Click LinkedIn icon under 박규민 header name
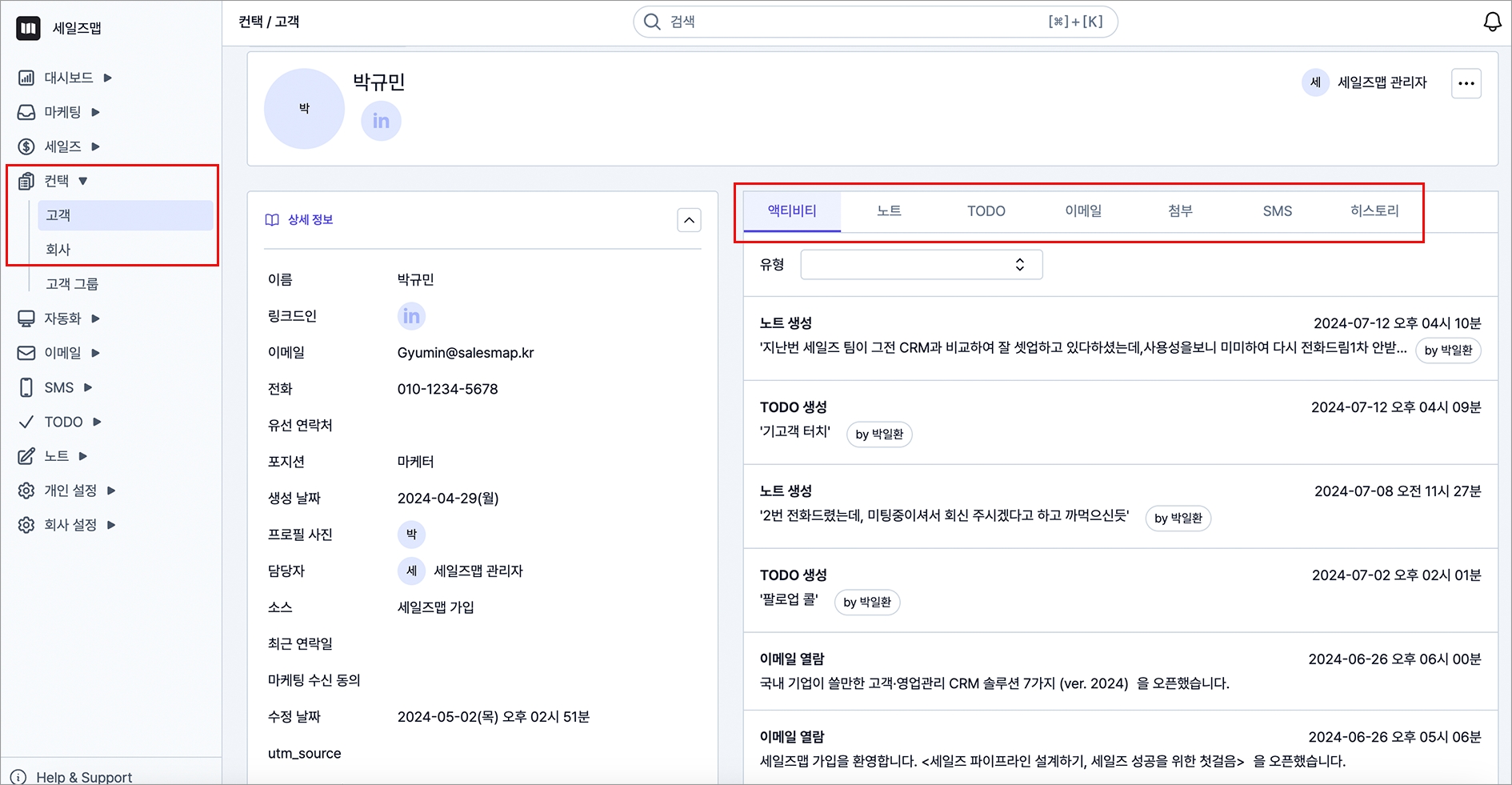Image resolution: width=1512 pixels, height=785 pixels. 382,121
